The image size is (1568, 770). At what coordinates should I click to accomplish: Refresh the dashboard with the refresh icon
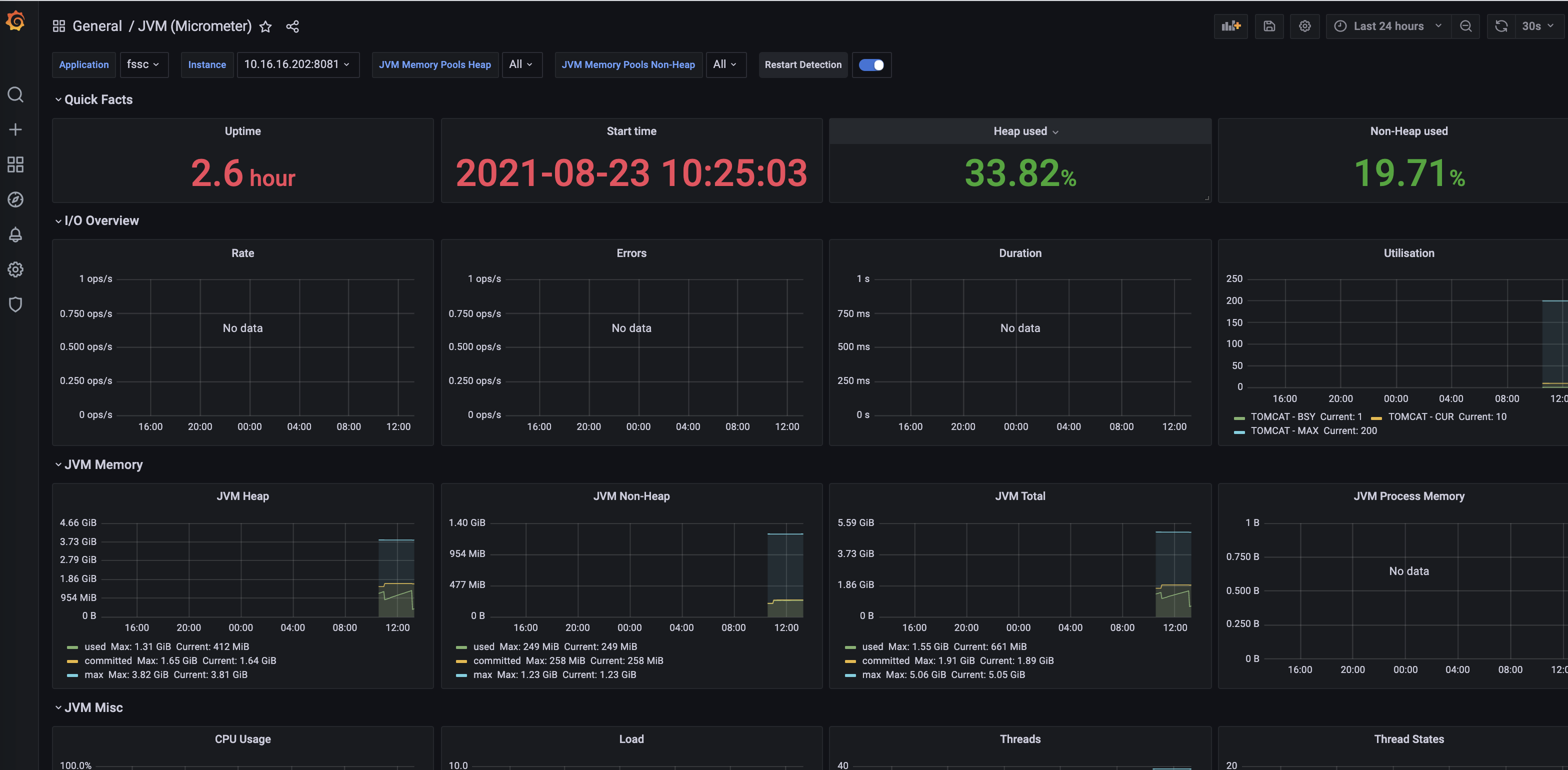tap(1500, 26)
